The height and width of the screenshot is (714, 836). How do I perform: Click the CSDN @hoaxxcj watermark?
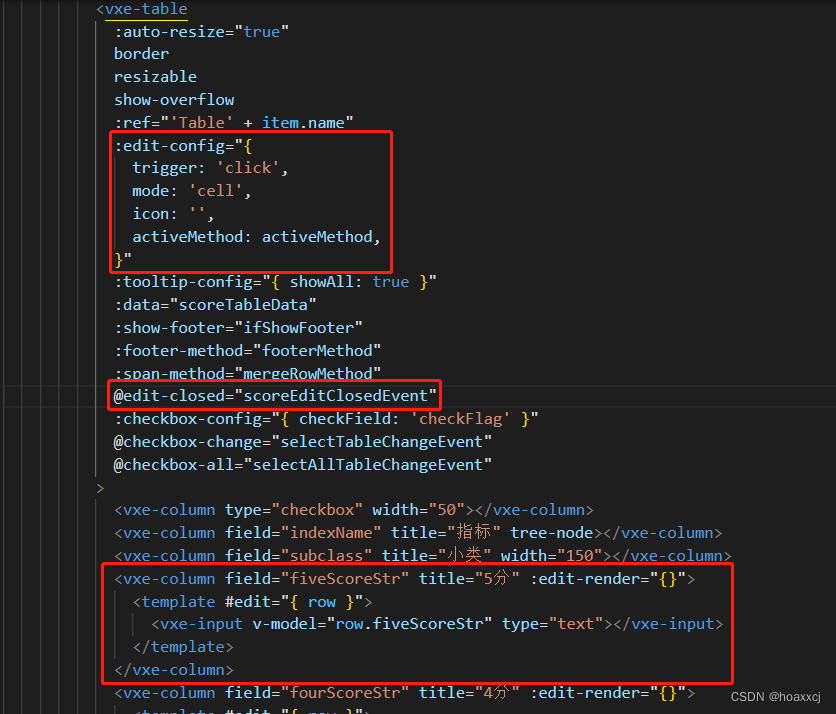click(775, 697)
